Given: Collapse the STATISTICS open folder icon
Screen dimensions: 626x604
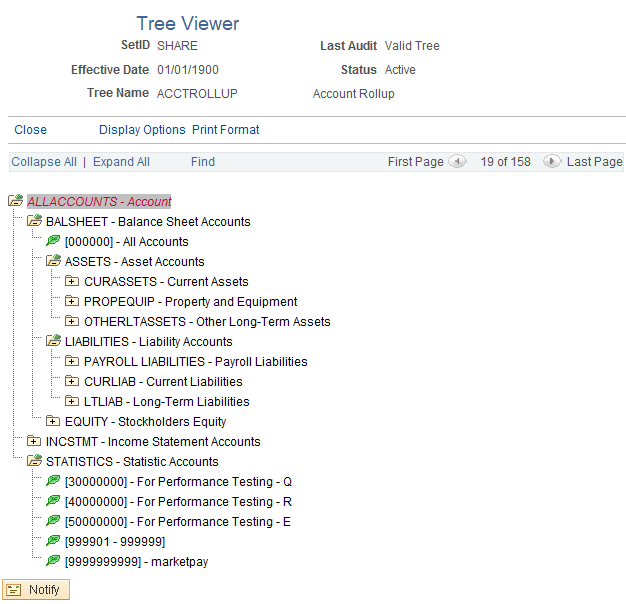Looking at the screenshot, I should [x=34, y=460].
